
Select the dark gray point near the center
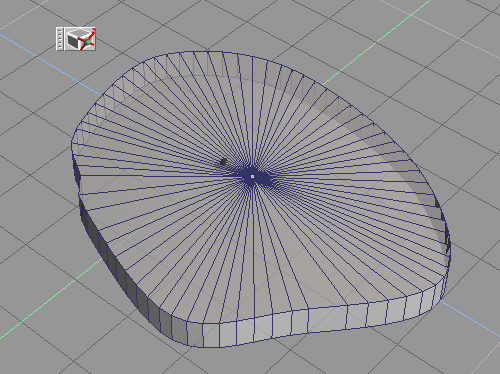coord(224,162)
